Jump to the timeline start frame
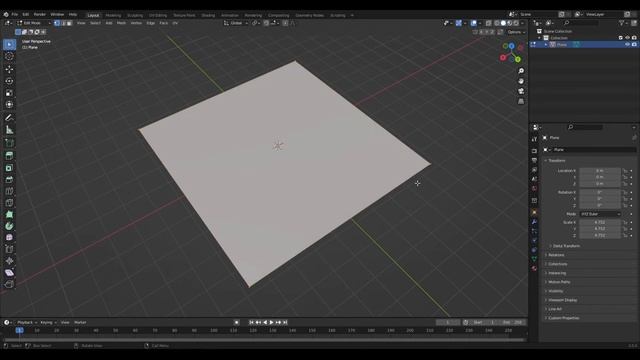640x360 pixels. (251, 322)
